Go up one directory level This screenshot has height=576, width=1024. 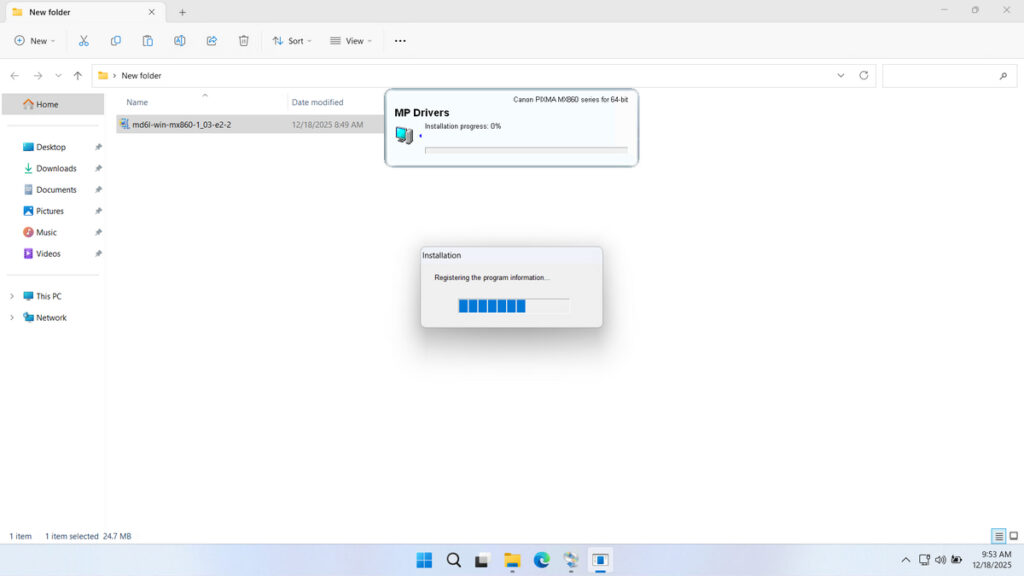coord(78,76)
